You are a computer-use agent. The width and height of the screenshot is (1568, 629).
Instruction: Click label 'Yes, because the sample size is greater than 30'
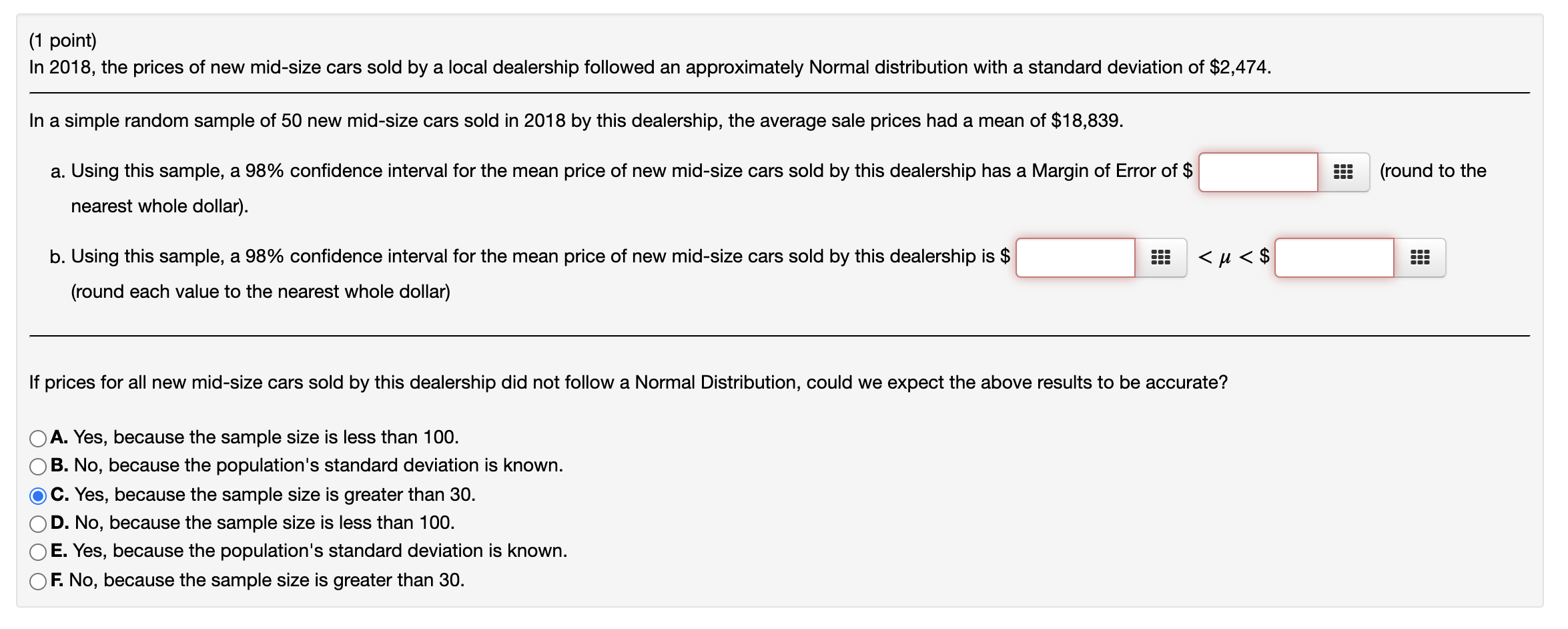point(274,495)
